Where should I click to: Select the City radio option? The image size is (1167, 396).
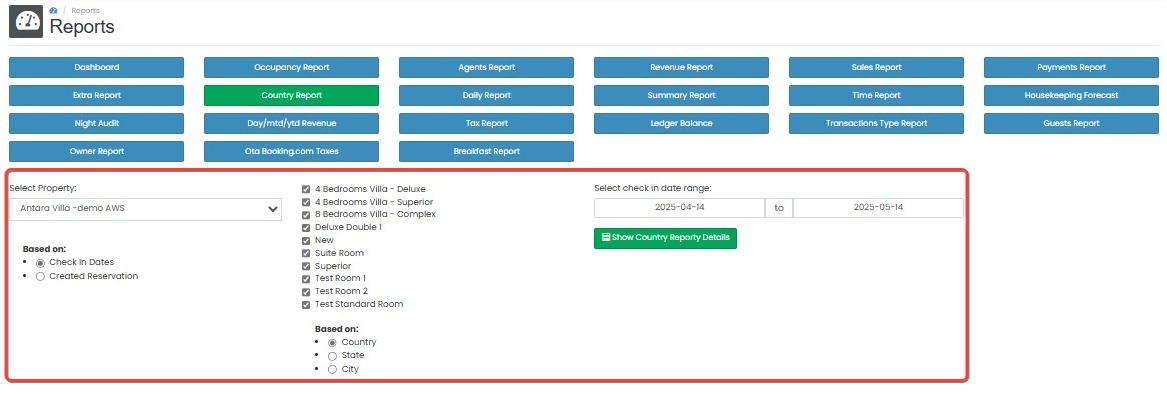click(x=333, y=369)
